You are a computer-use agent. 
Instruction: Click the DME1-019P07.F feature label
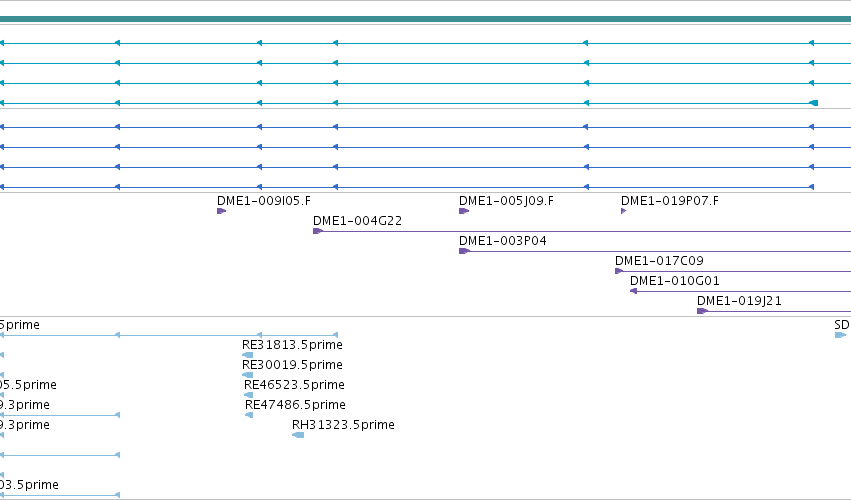click(670, 201)
